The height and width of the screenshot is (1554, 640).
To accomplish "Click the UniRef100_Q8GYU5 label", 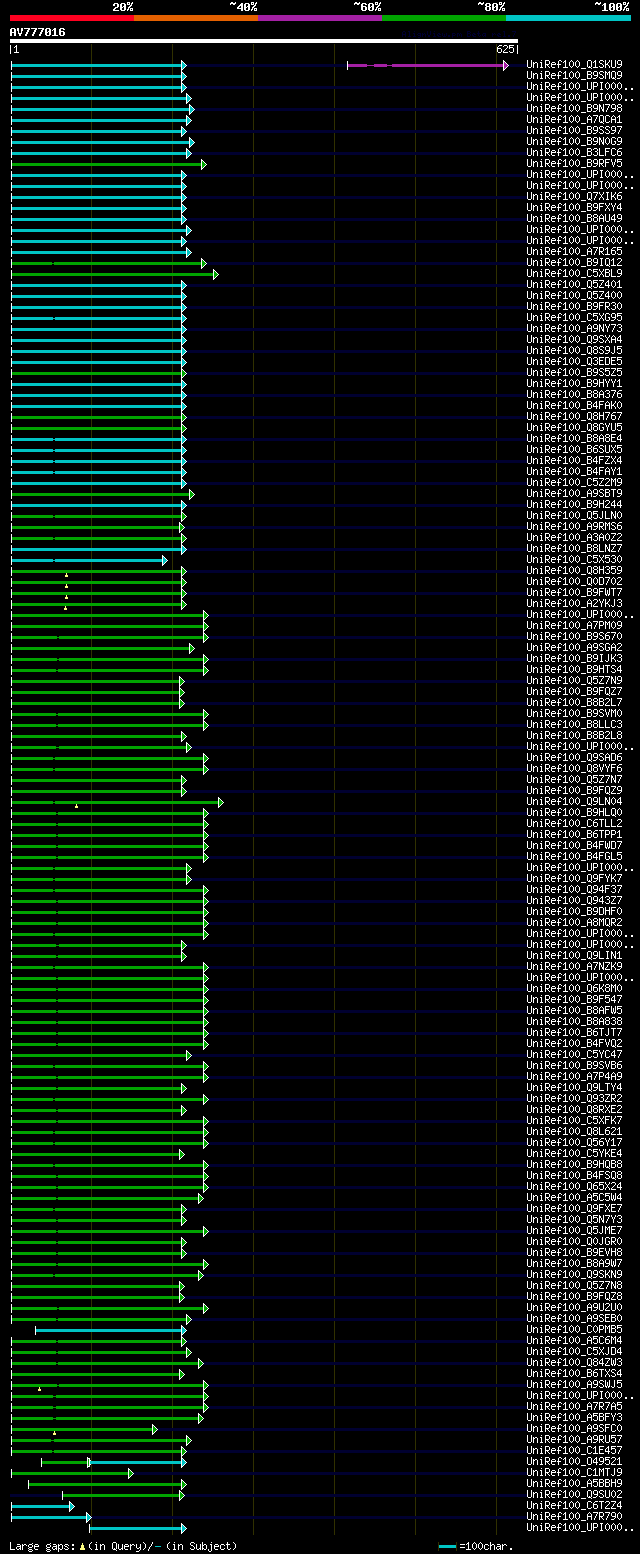I will click(x=574, y=427).
